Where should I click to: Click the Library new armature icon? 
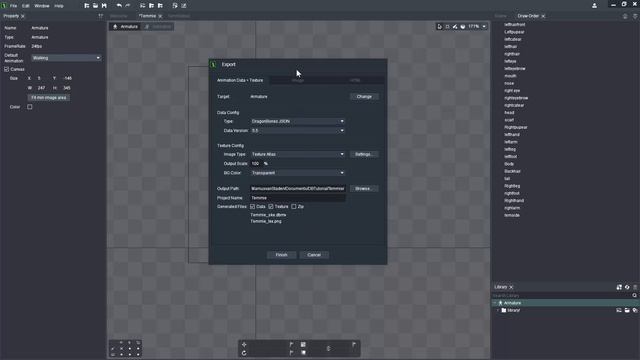tap(619, 287)
